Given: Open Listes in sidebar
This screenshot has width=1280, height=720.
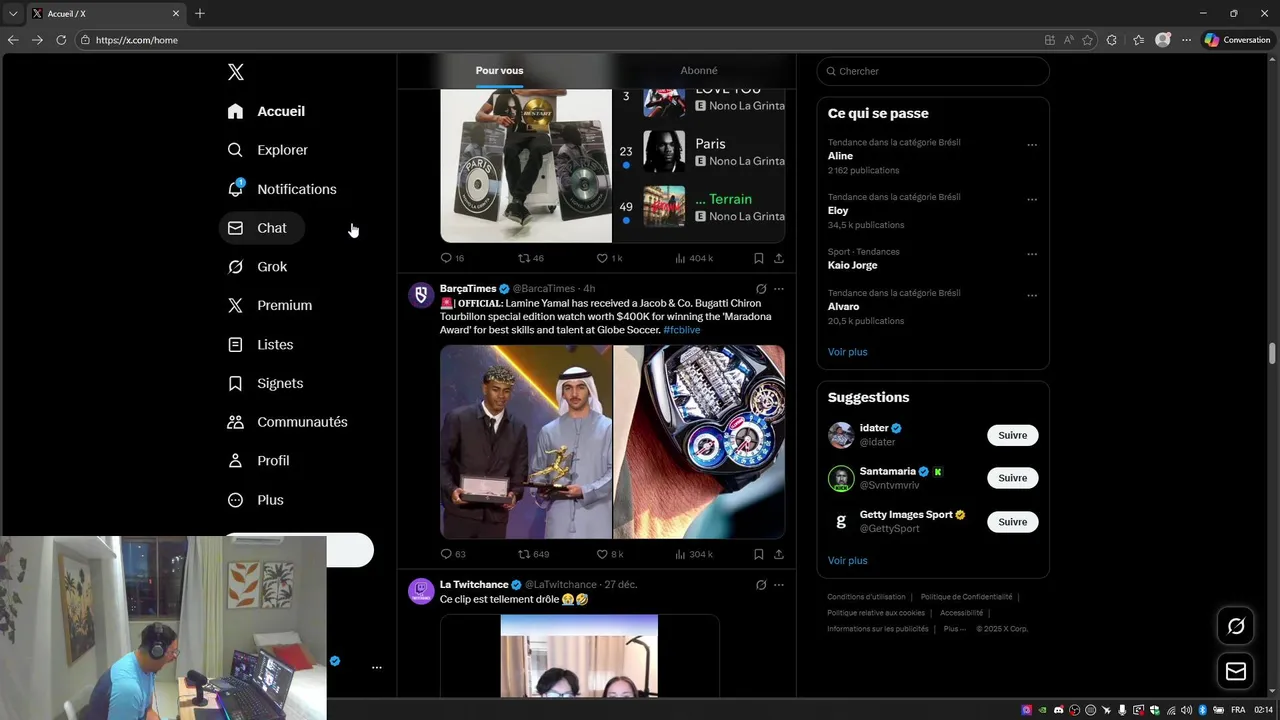Looking at the screenshot, I should (x=260, y=345).
